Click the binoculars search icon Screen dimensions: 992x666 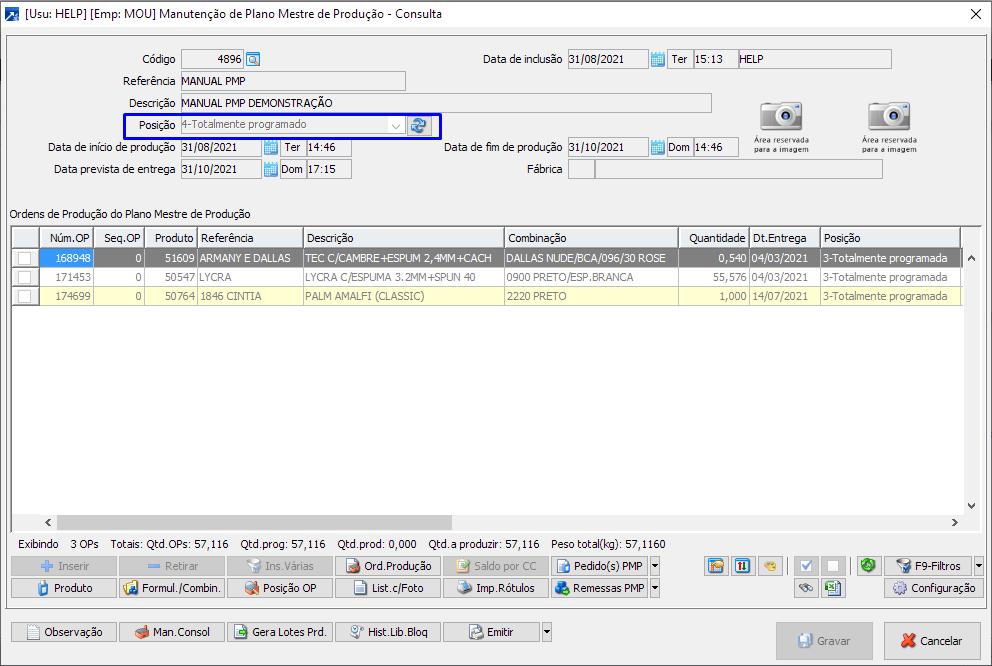806,588
